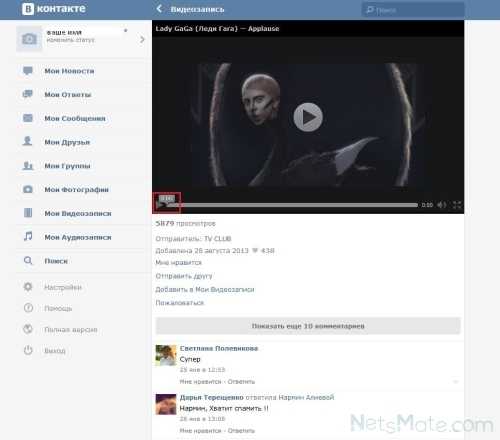
Task: Click the heart likes count 438
Action: [x=263, y=250]
